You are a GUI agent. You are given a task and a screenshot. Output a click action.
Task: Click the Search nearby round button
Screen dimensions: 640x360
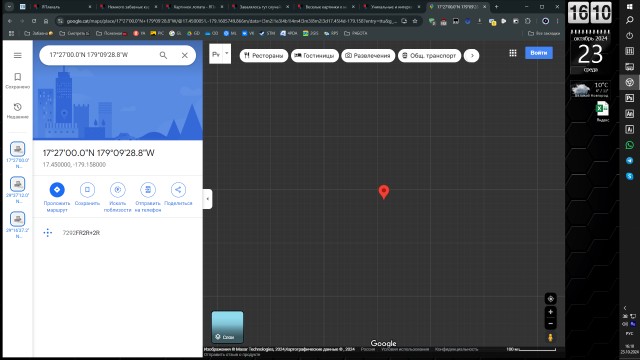[118, 189]
